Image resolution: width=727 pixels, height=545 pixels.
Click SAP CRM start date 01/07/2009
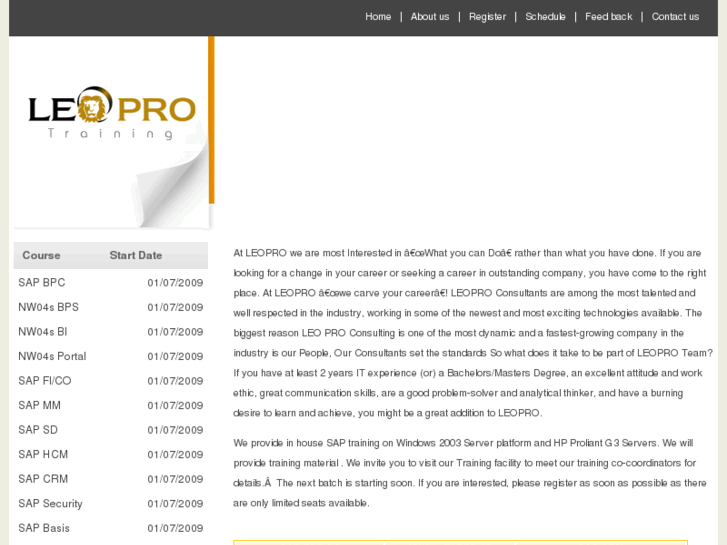point(175,479)
